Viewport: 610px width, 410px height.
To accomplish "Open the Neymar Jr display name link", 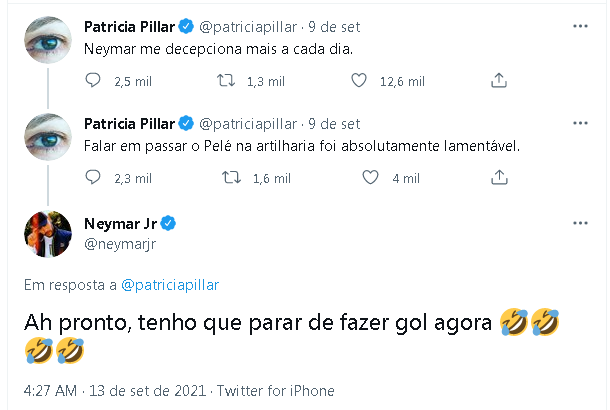I will 123,222.
